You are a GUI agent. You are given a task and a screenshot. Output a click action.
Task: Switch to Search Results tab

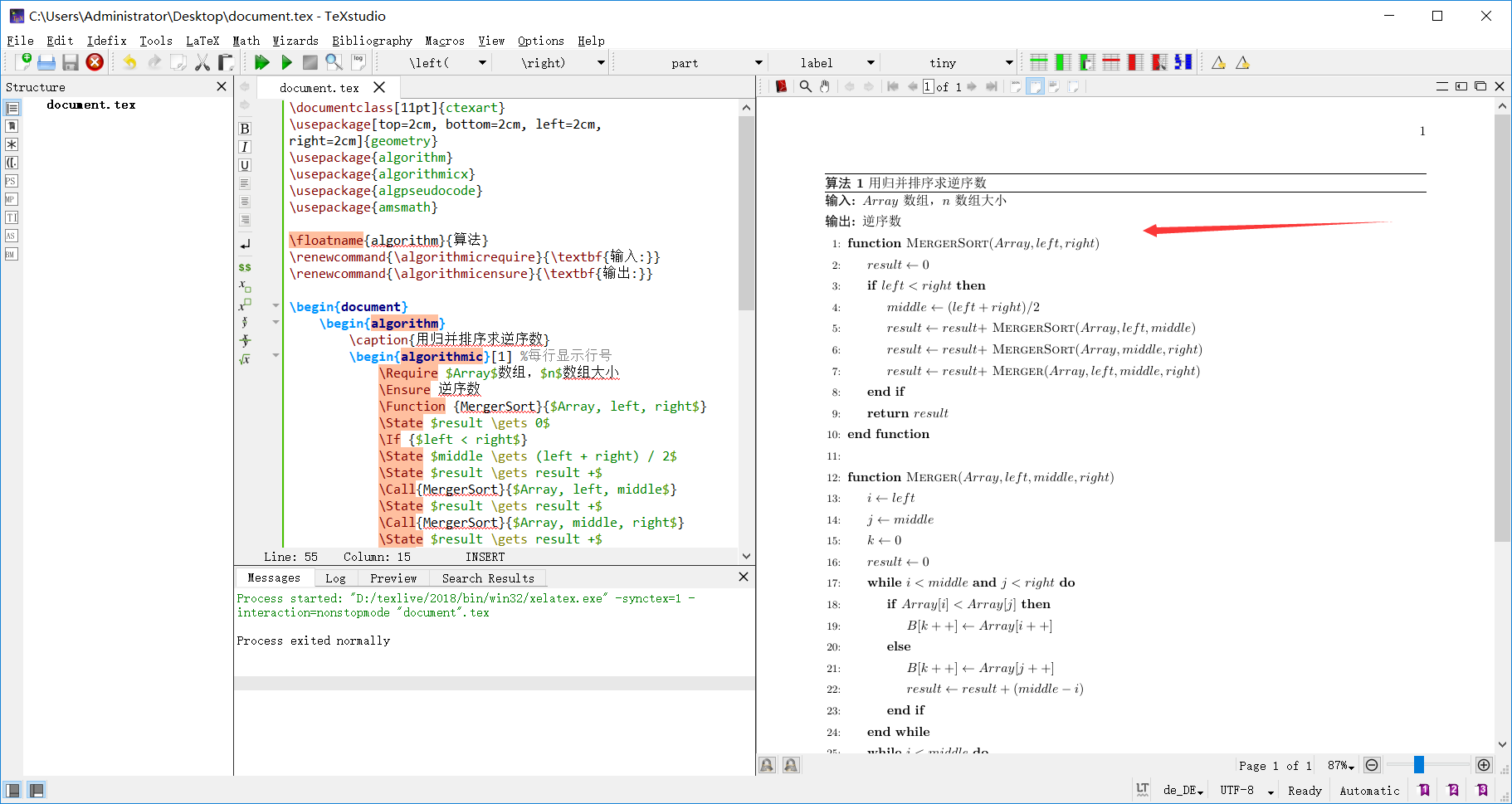click(x=488, y=578)
